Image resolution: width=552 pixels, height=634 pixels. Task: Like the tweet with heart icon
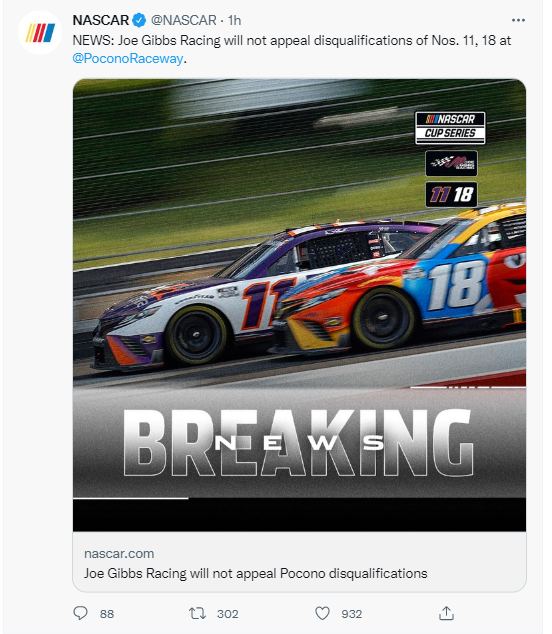click(x=322, y=613)
